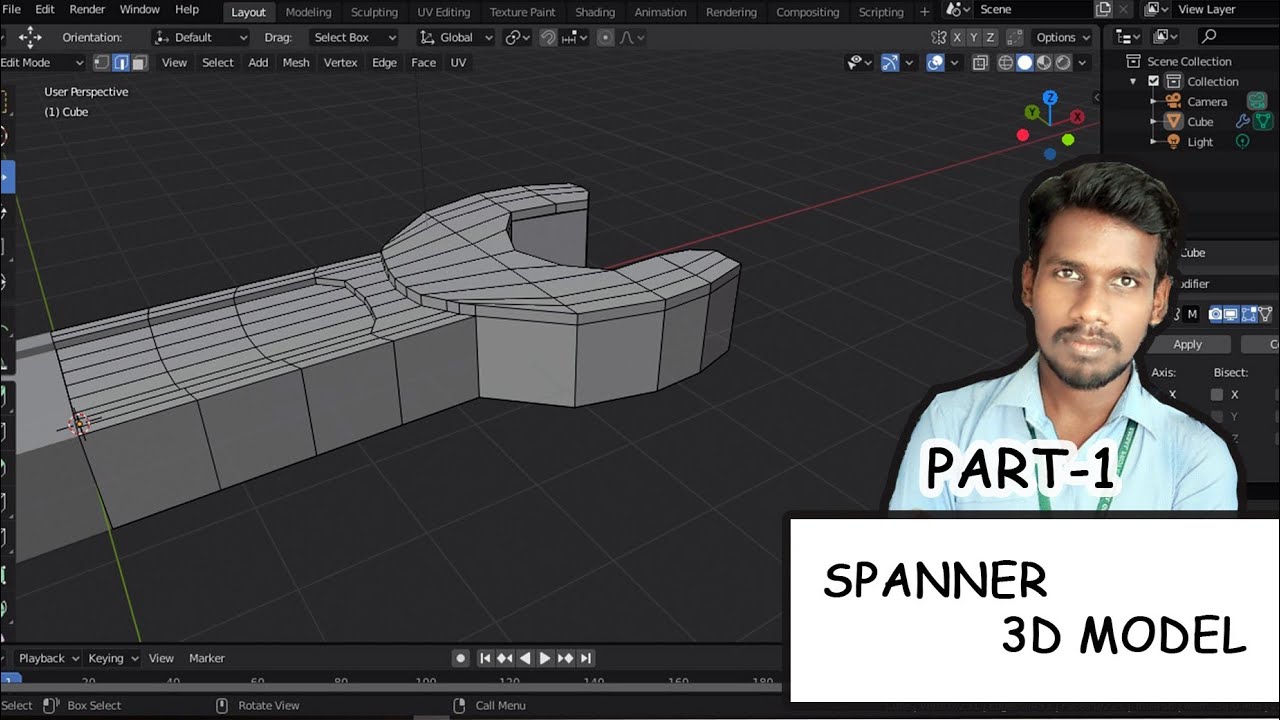Open the Keying menu
This screenshot has width=1280, height=720.
click(x=112, y=658)
